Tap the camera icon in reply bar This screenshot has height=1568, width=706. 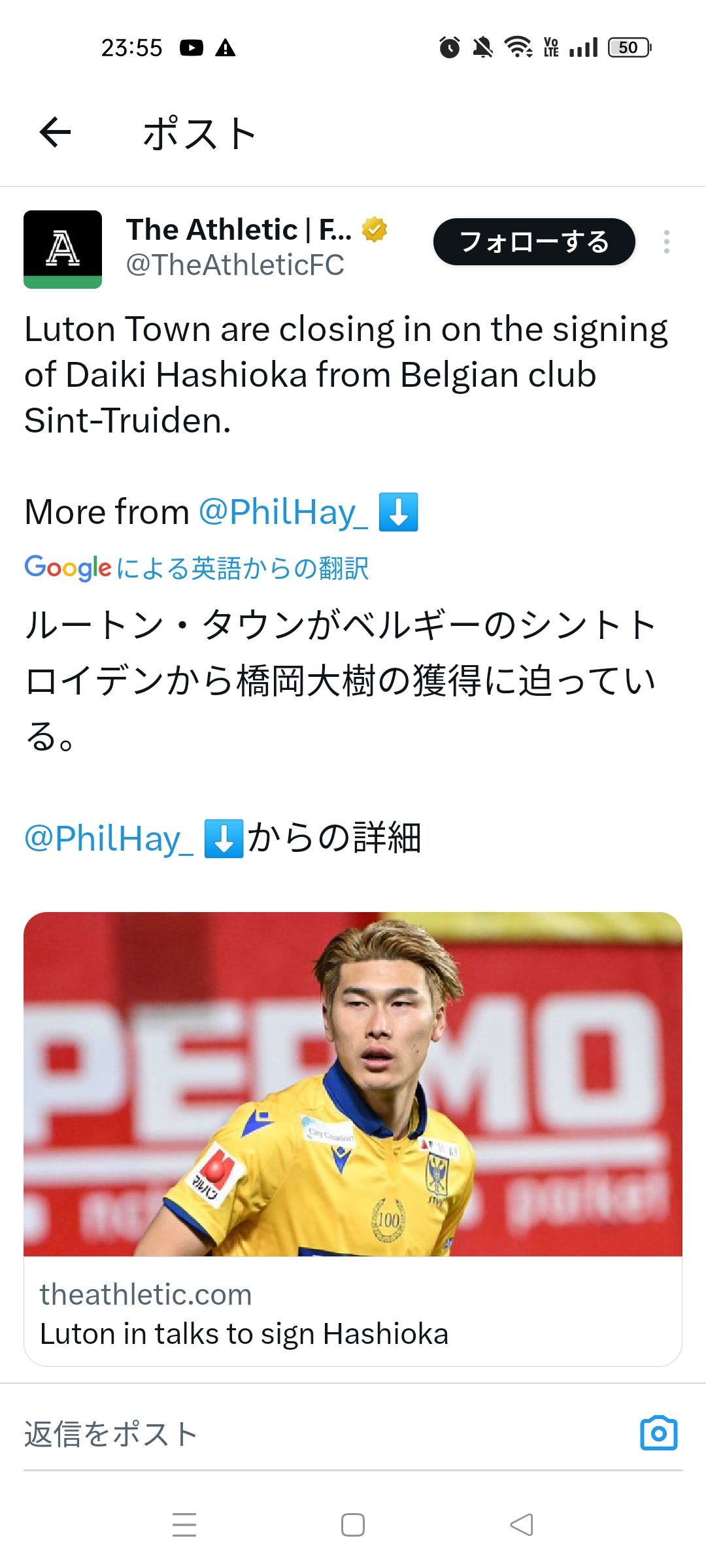658,1433
